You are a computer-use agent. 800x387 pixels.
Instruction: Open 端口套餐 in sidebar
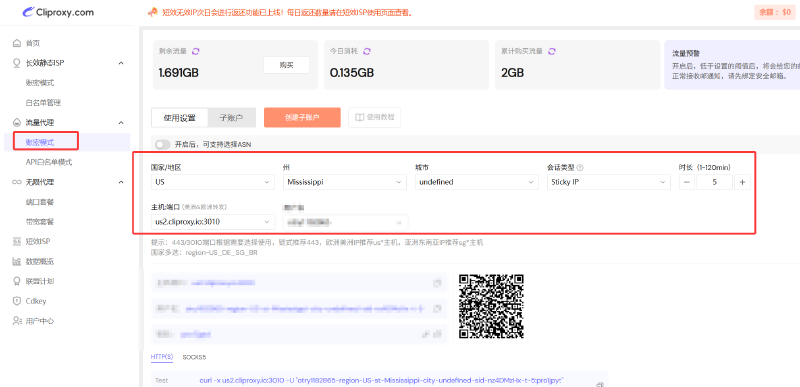40,202
